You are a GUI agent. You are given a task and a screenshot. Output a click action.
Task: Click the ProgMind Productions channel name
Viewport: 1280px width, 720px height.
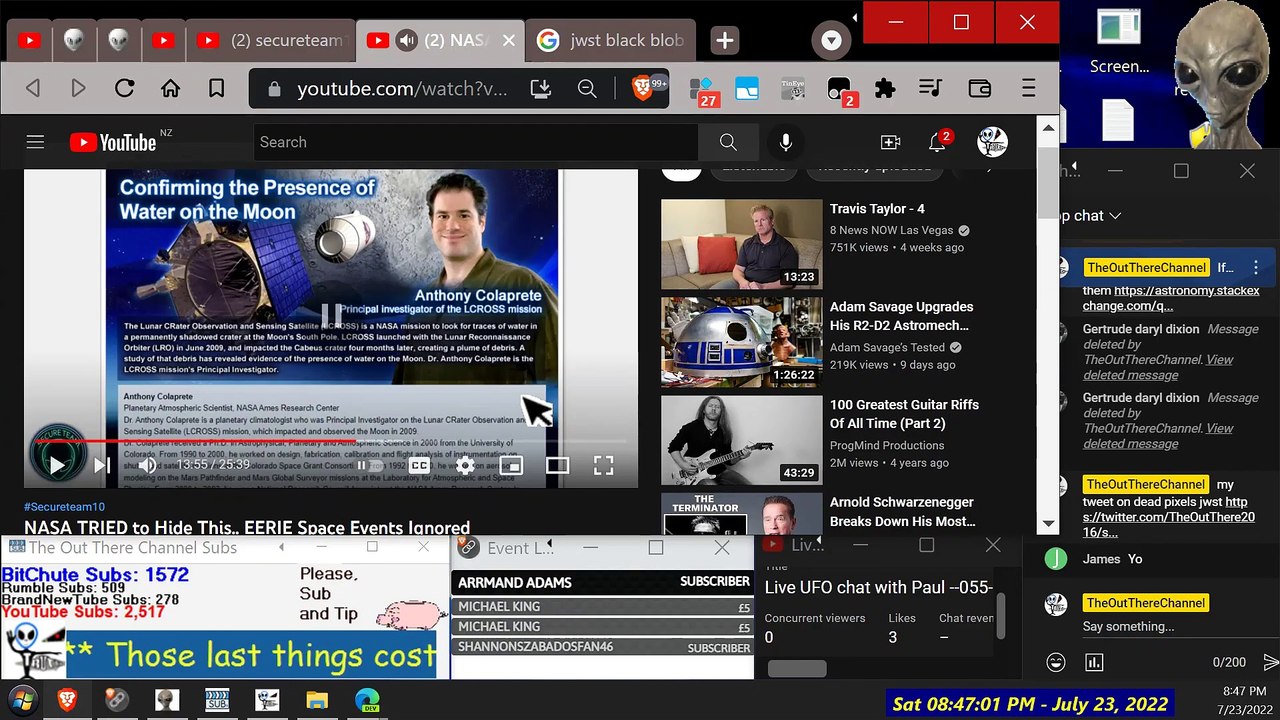(x=887, y=445)
